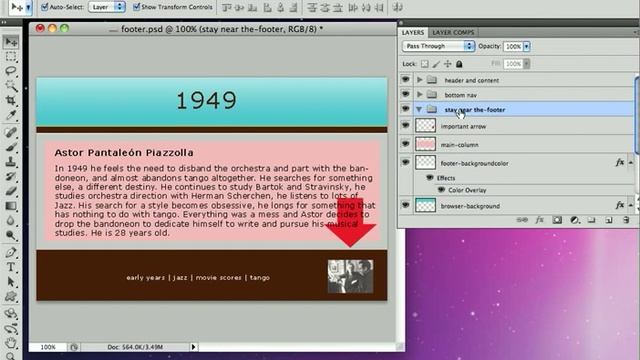This screenshot has width=640, height=360.
Task: Select the 3D Orbit tool
Action: (x=11, y=328)
